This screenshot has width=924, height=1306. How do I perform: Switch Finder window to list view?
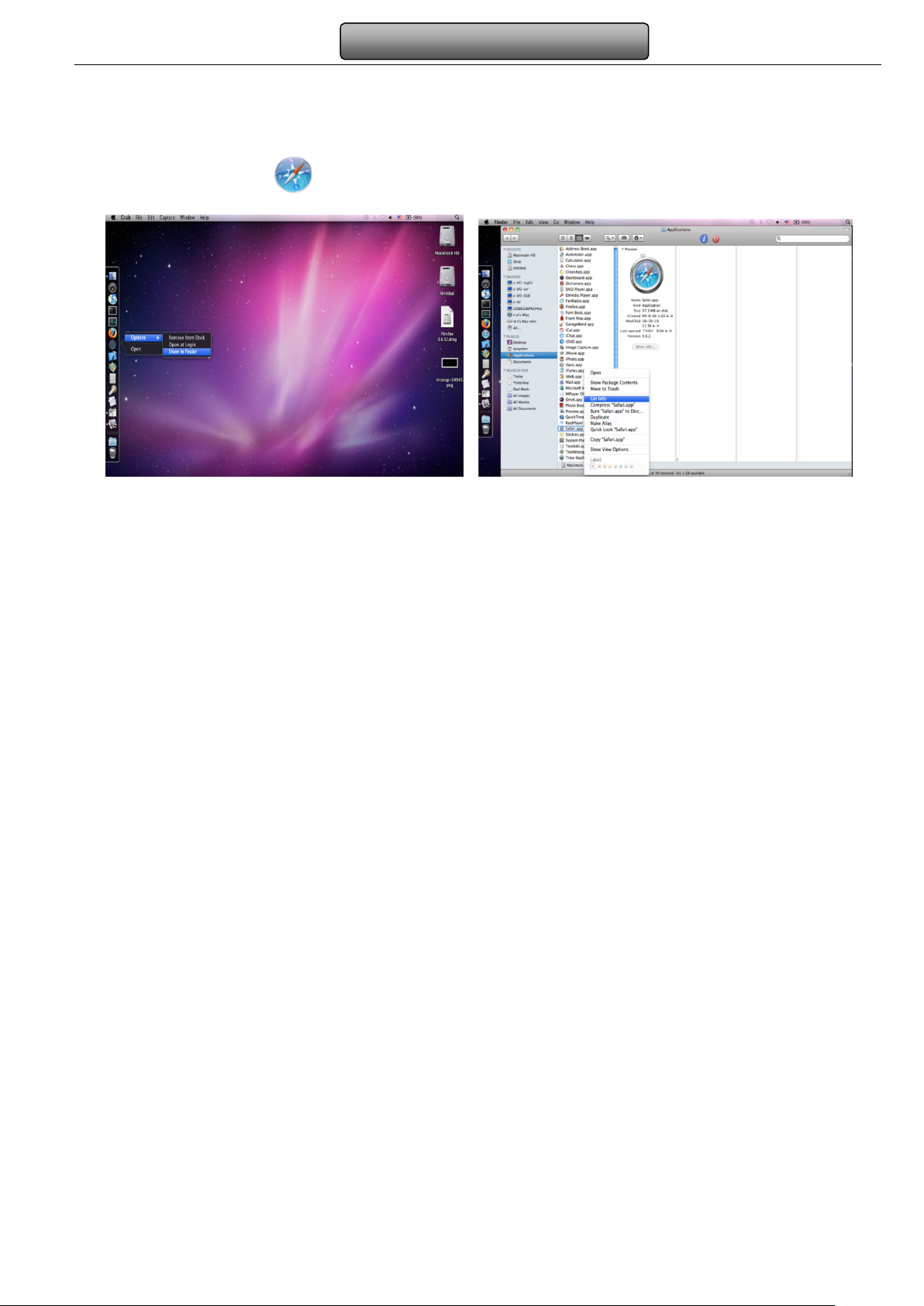point(571,238)
